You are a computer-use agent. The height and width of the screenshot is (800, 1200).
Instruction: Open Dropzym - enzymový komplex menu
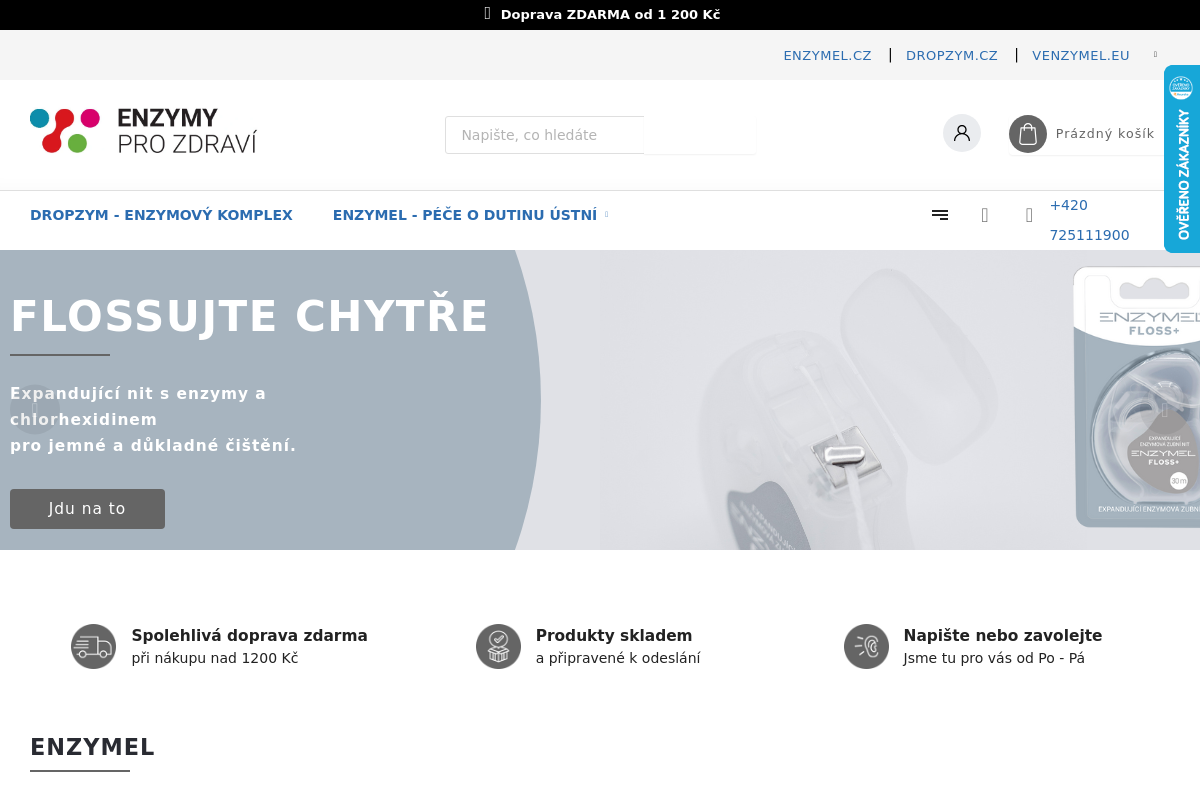[x=161, y=215]
